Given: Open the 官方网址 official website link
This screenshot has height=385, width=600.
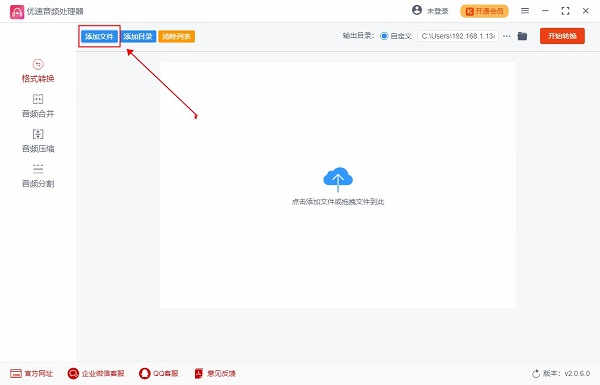Looking at the screenshot, I should click(x=31, y=373).
